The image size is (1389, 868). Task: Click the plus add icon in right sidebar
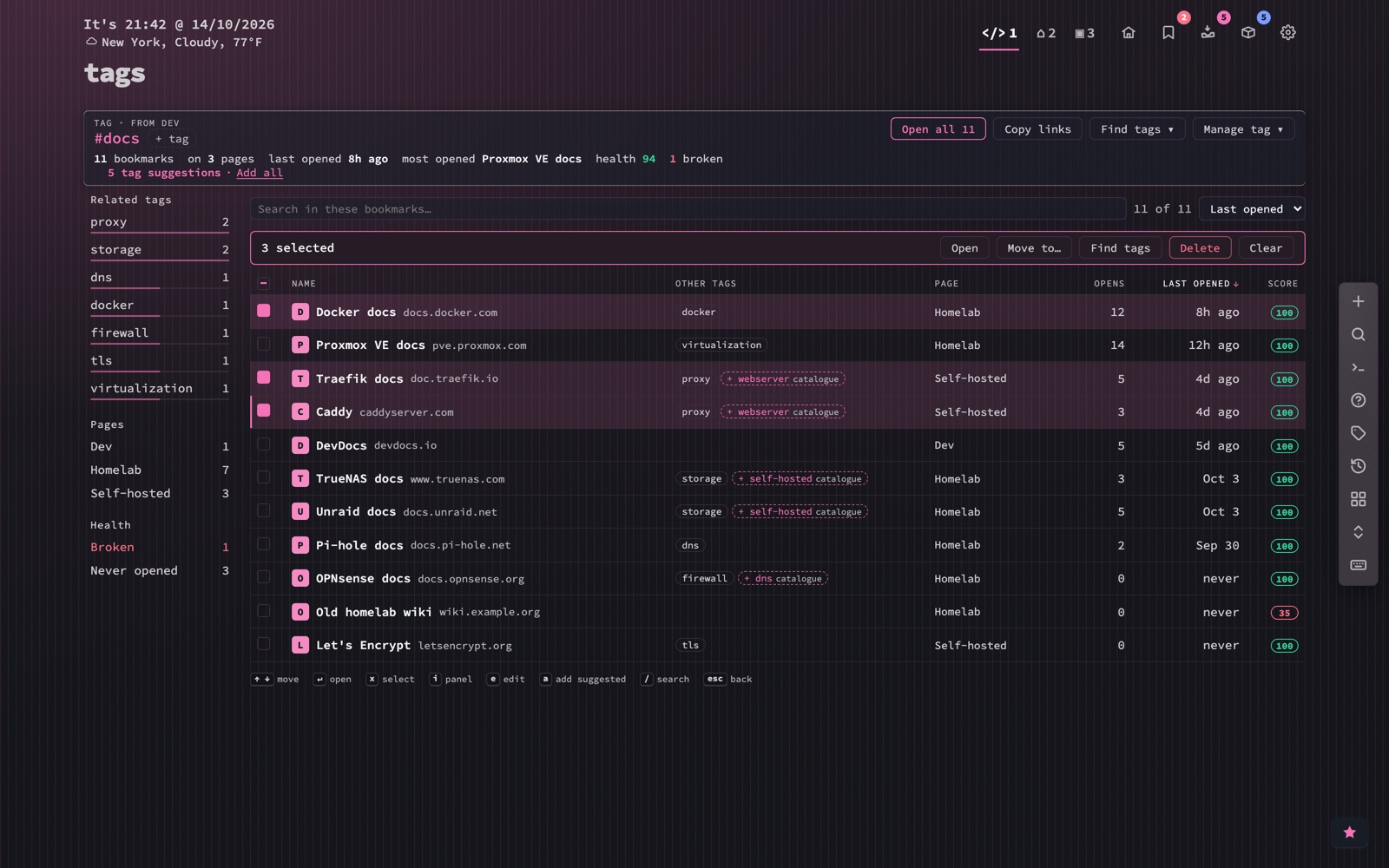(1359, 301)
